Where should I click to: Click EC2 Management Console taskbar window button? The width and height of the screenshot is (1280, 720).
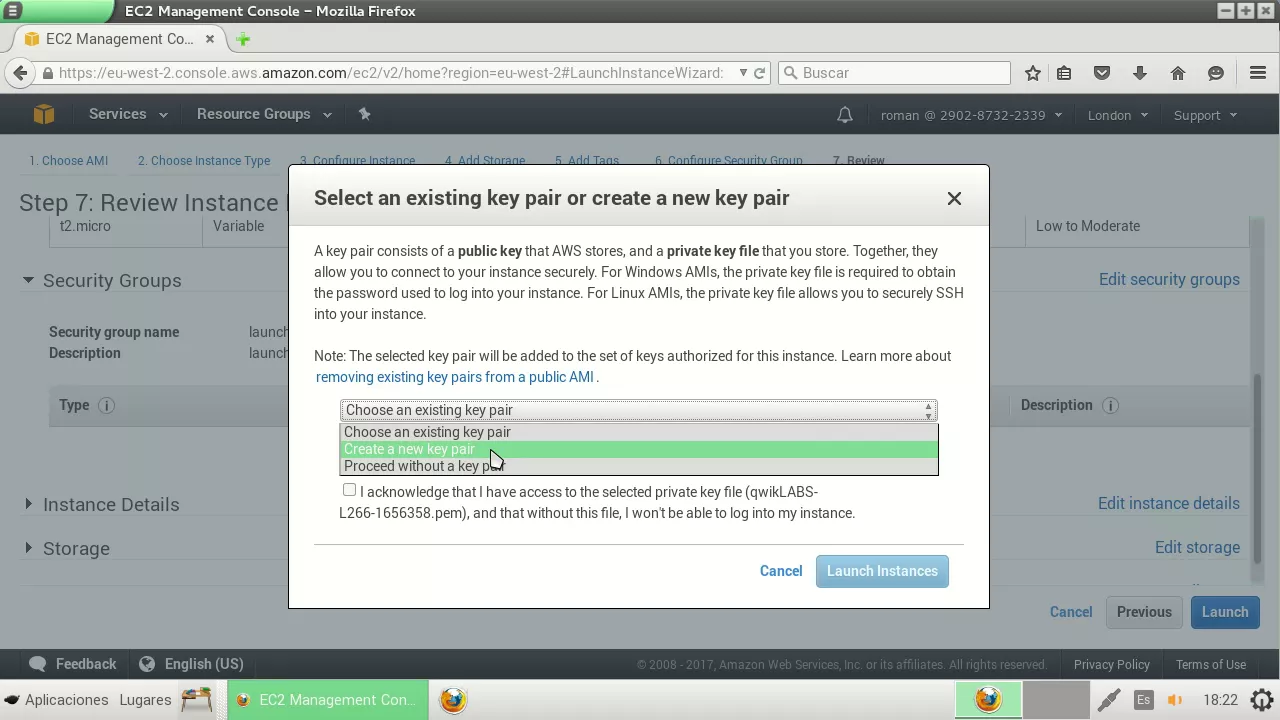tap(328, 700)
